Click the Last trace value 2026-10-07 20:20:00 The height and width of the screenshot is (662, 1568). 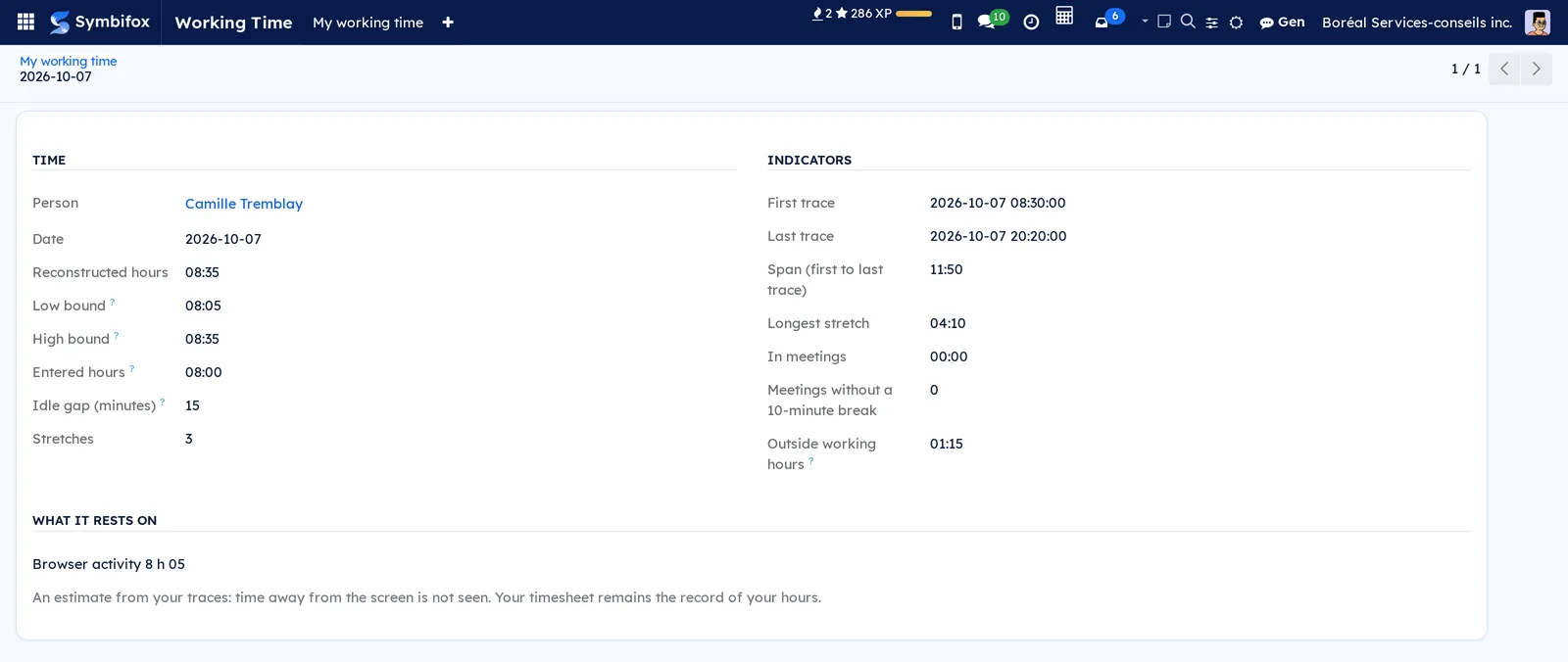tap(999, 236)
